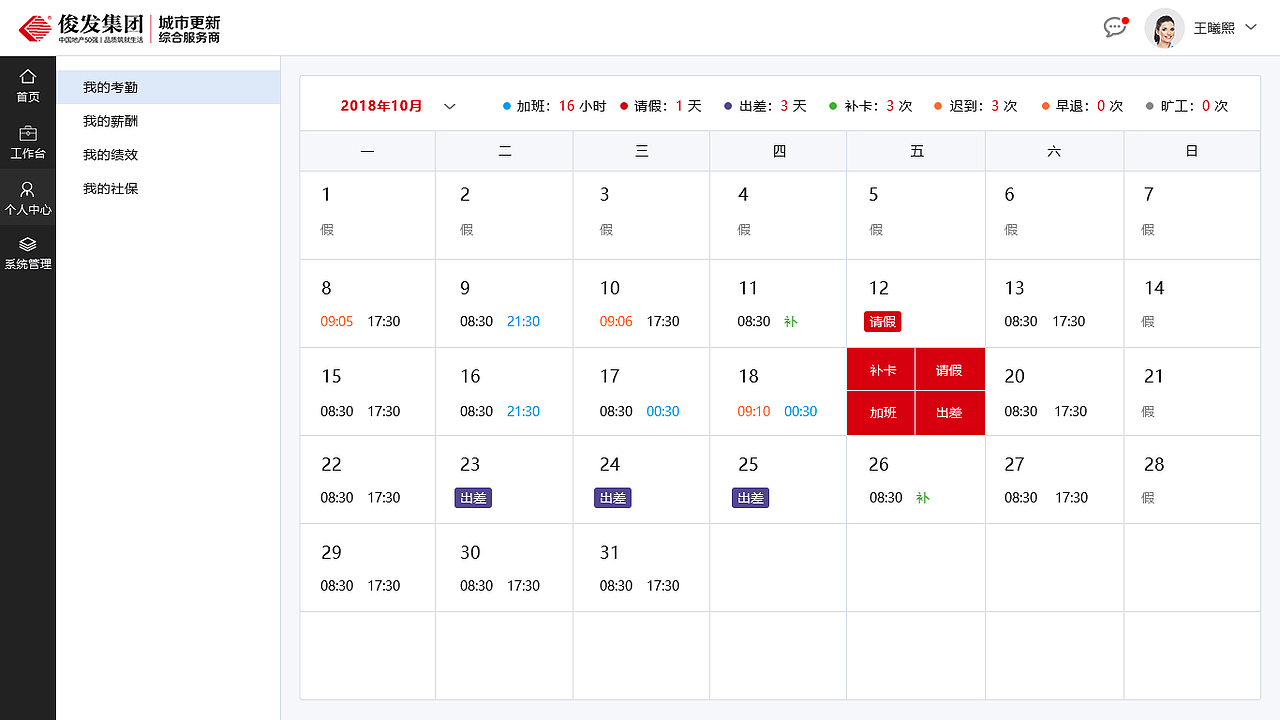Click the 加班 badge on October 19

[x=881, y=412]
